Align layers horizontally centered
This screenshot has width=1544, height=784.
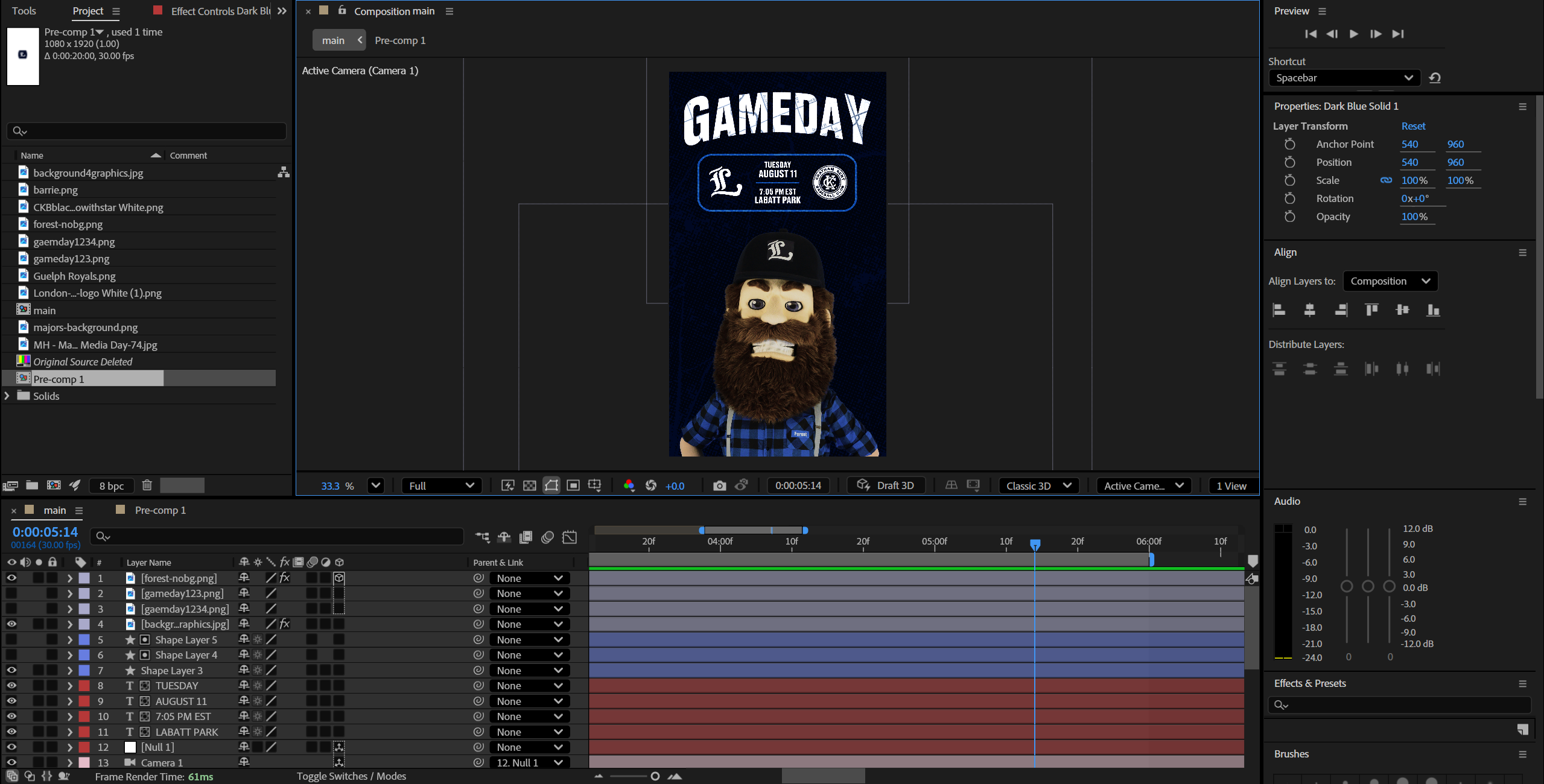click(x=1309, y=310)
